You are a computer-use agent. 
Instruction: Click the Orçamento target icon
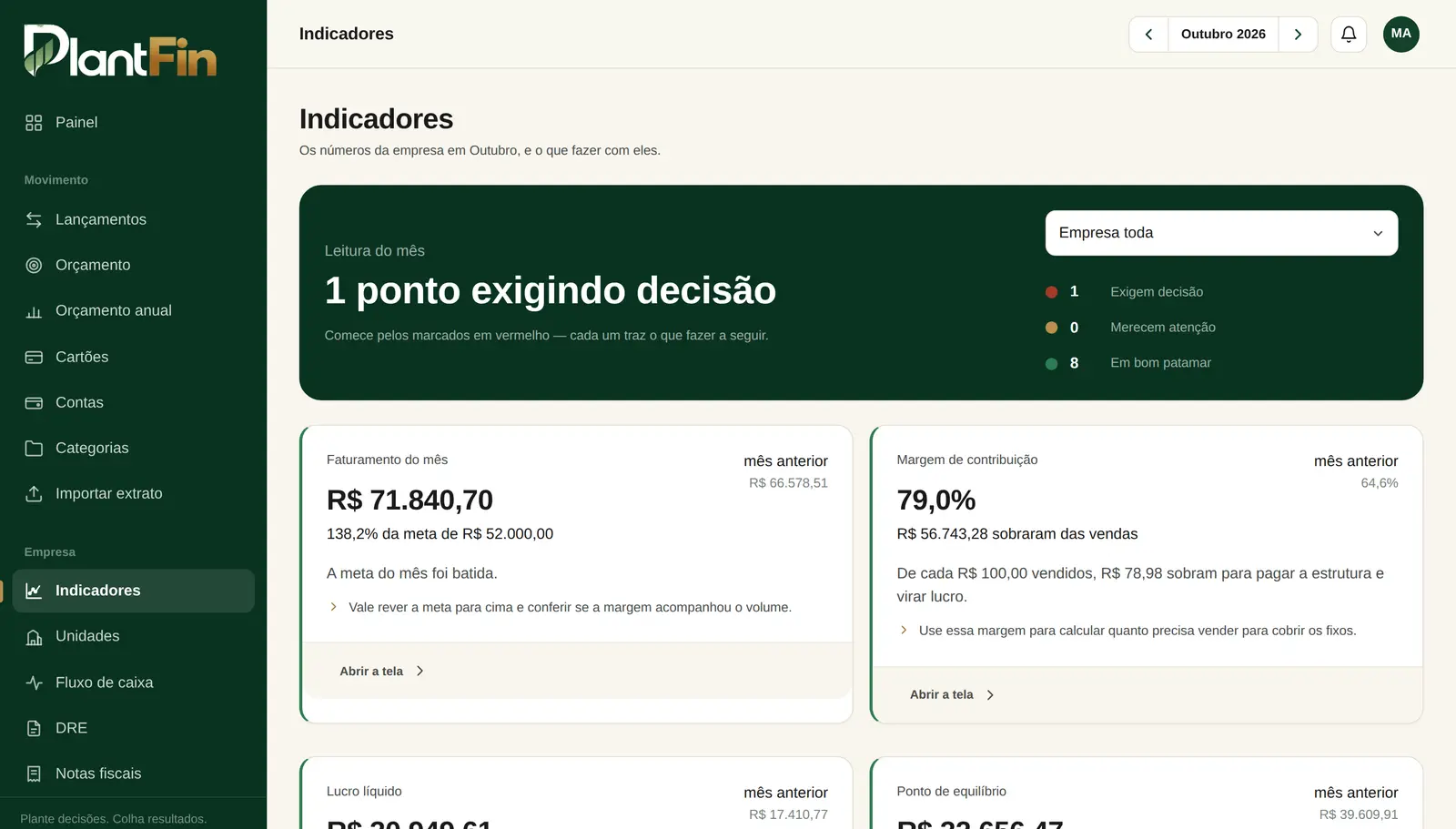tap(34, 265)
